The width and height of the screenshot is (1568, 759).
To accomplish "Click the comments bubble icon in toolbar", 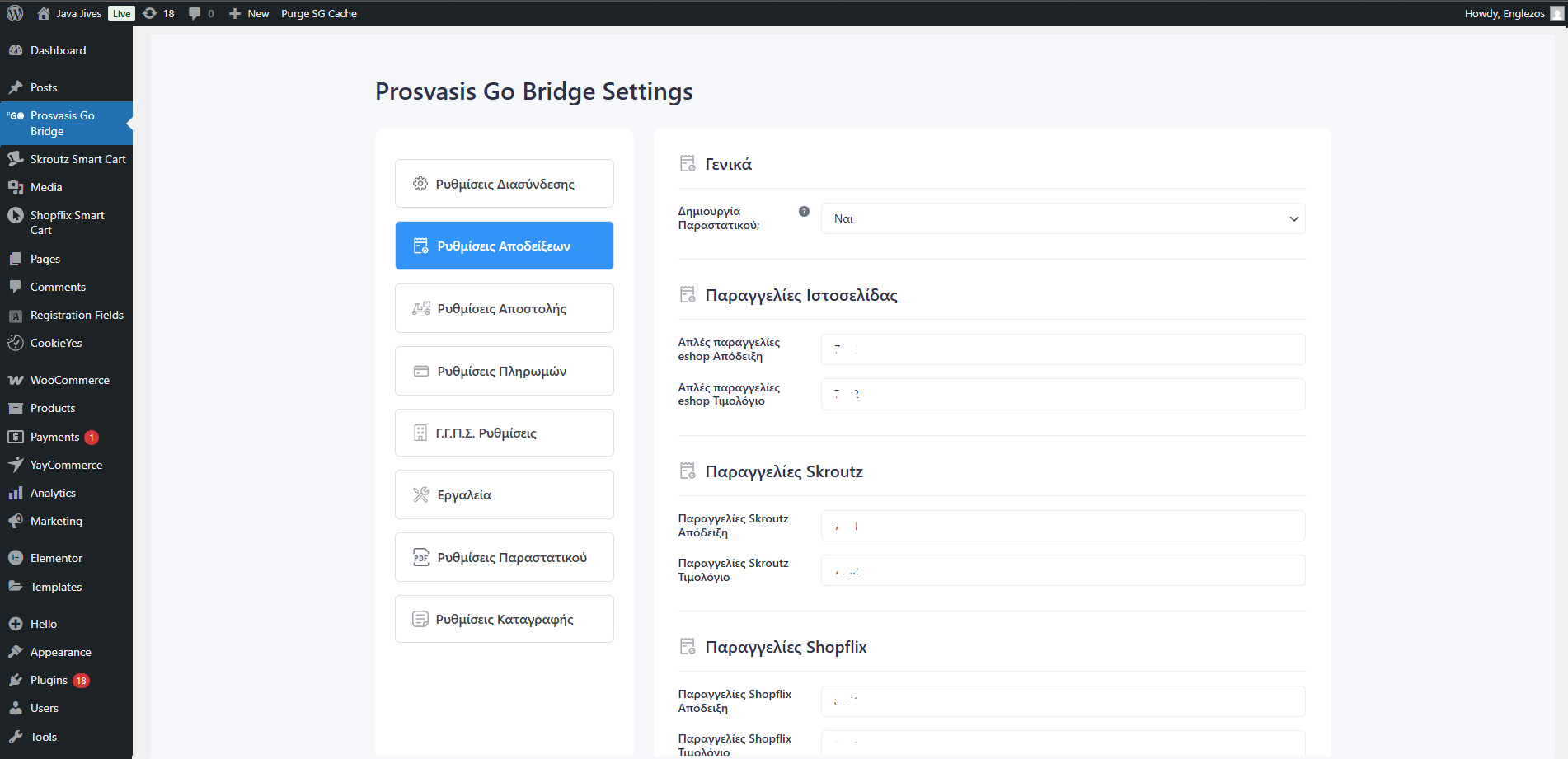I will (x=195, y=13).
